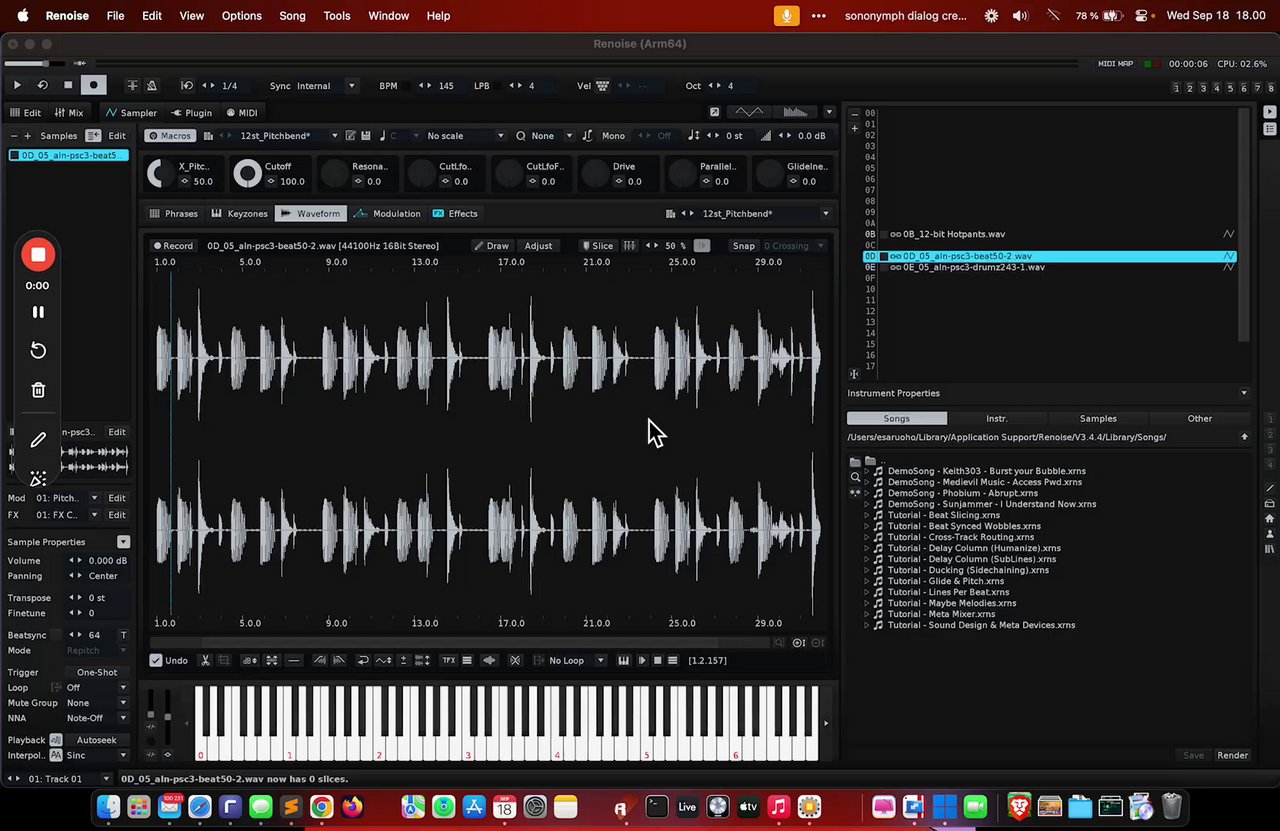Viewport: 1280px width, 831px height.
Task: Open the NNA Note-Off dropdown
Action: point(97,718)
